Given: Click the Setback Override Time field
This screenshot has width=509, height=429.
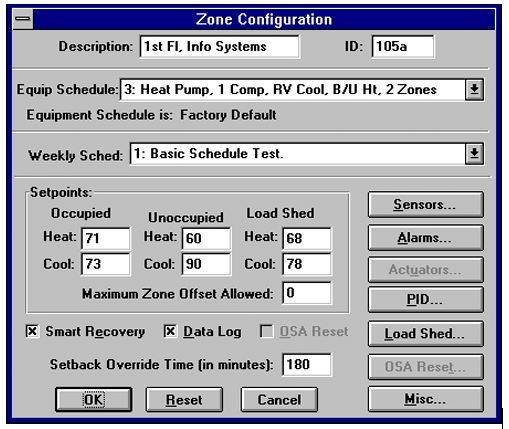Looking at the screenshot, I should pyautogui.click(x=307, y=365).
